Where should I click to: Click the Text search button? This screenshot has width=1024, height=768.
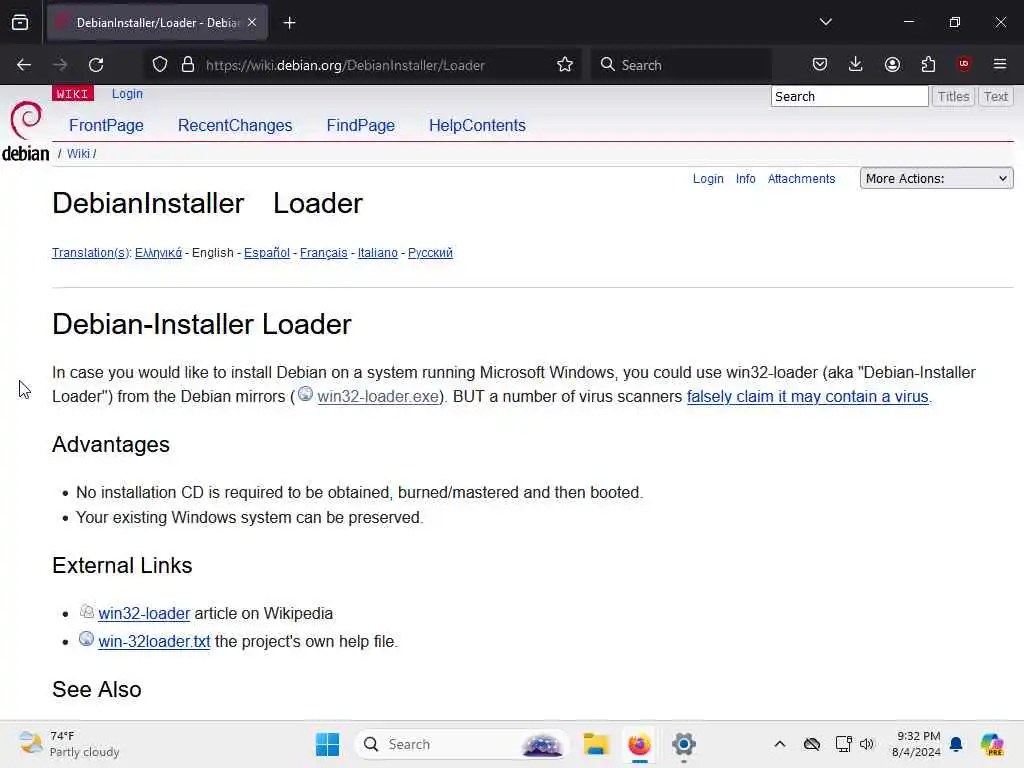[996, 96]
